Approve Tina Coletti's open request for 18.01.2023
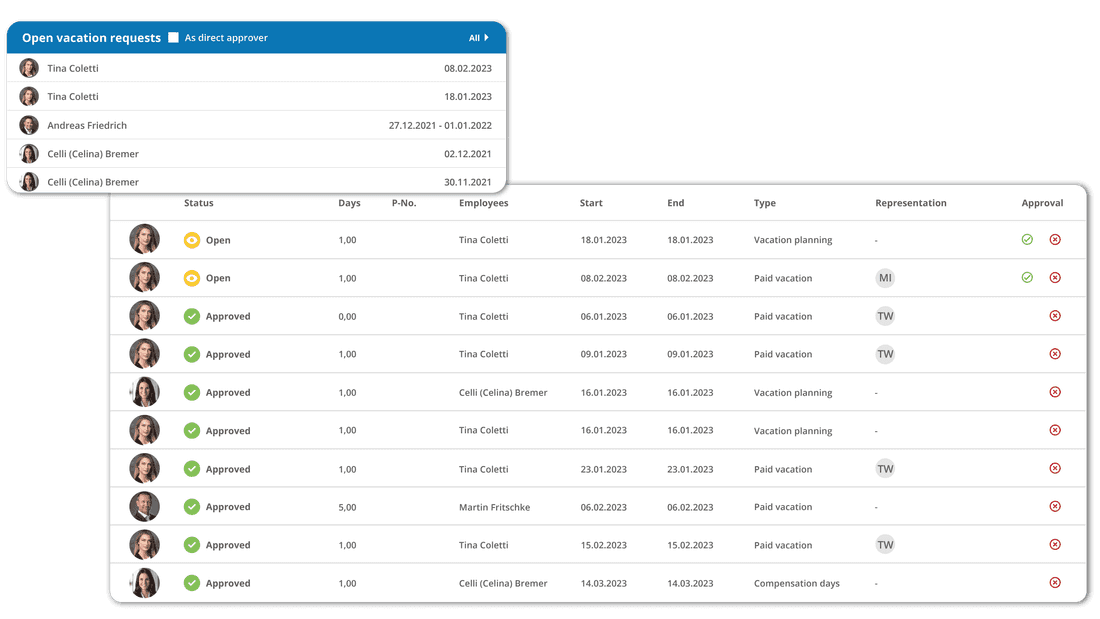This screenshot has height=619, width=1100. 1026,239
